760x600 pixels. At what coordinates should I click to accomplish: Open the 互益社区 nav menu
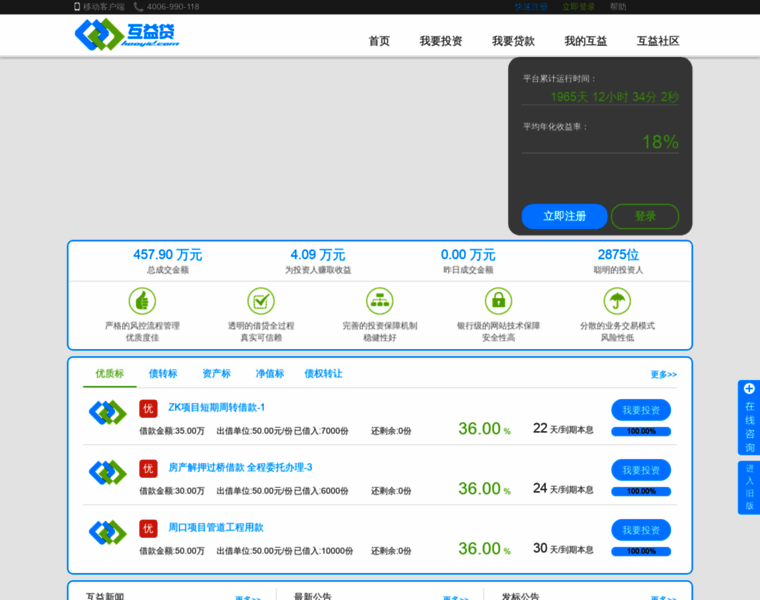[x=658, y=41]
